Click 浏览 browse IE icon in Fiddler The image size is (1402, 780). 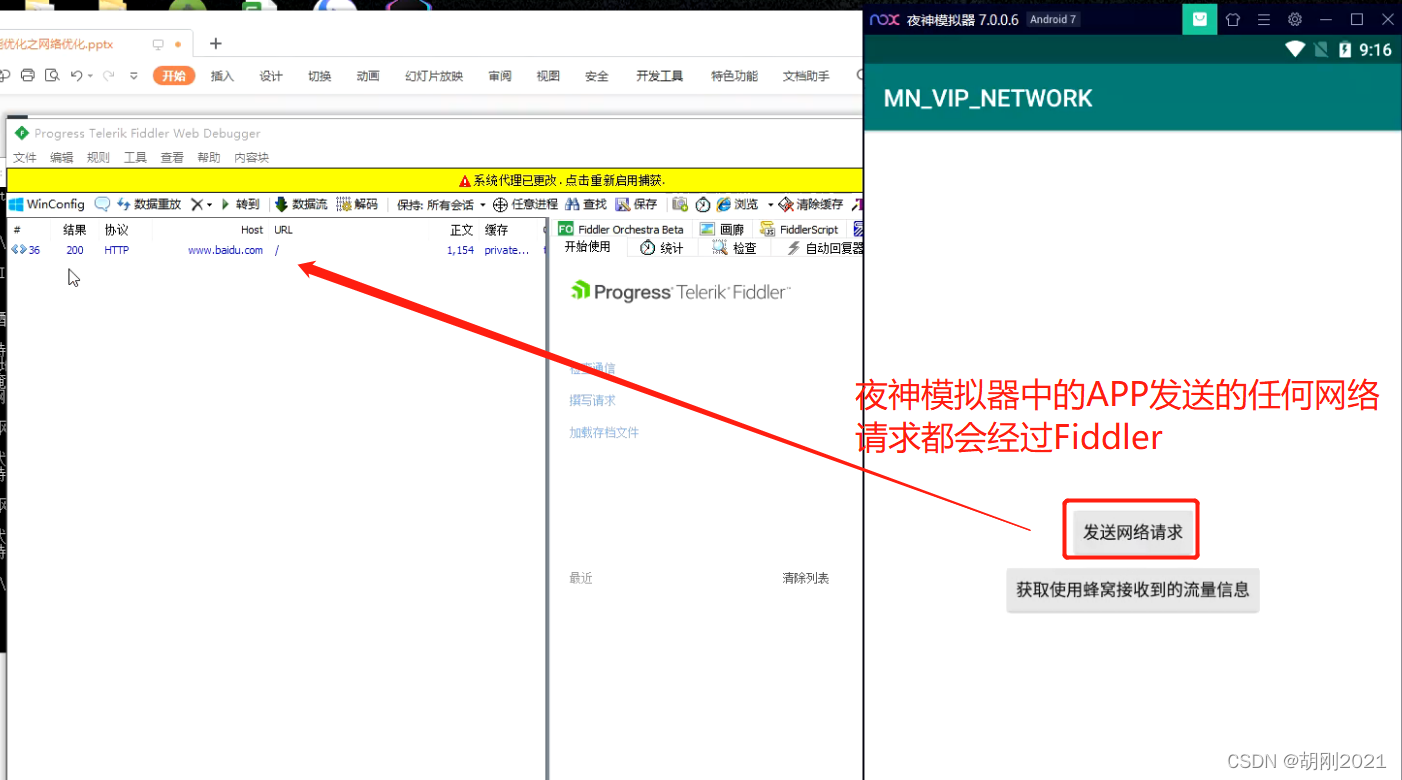click(x=738, y=204)
